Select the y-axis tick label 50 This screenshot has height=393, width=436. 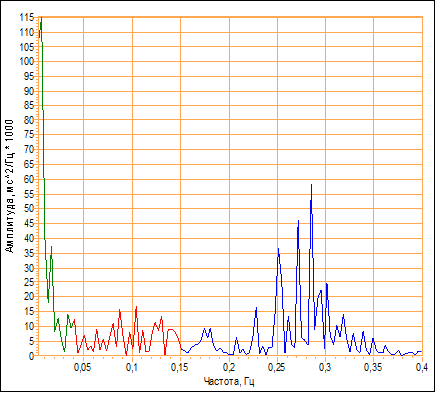pyautogui.click(x=29, y=209)
